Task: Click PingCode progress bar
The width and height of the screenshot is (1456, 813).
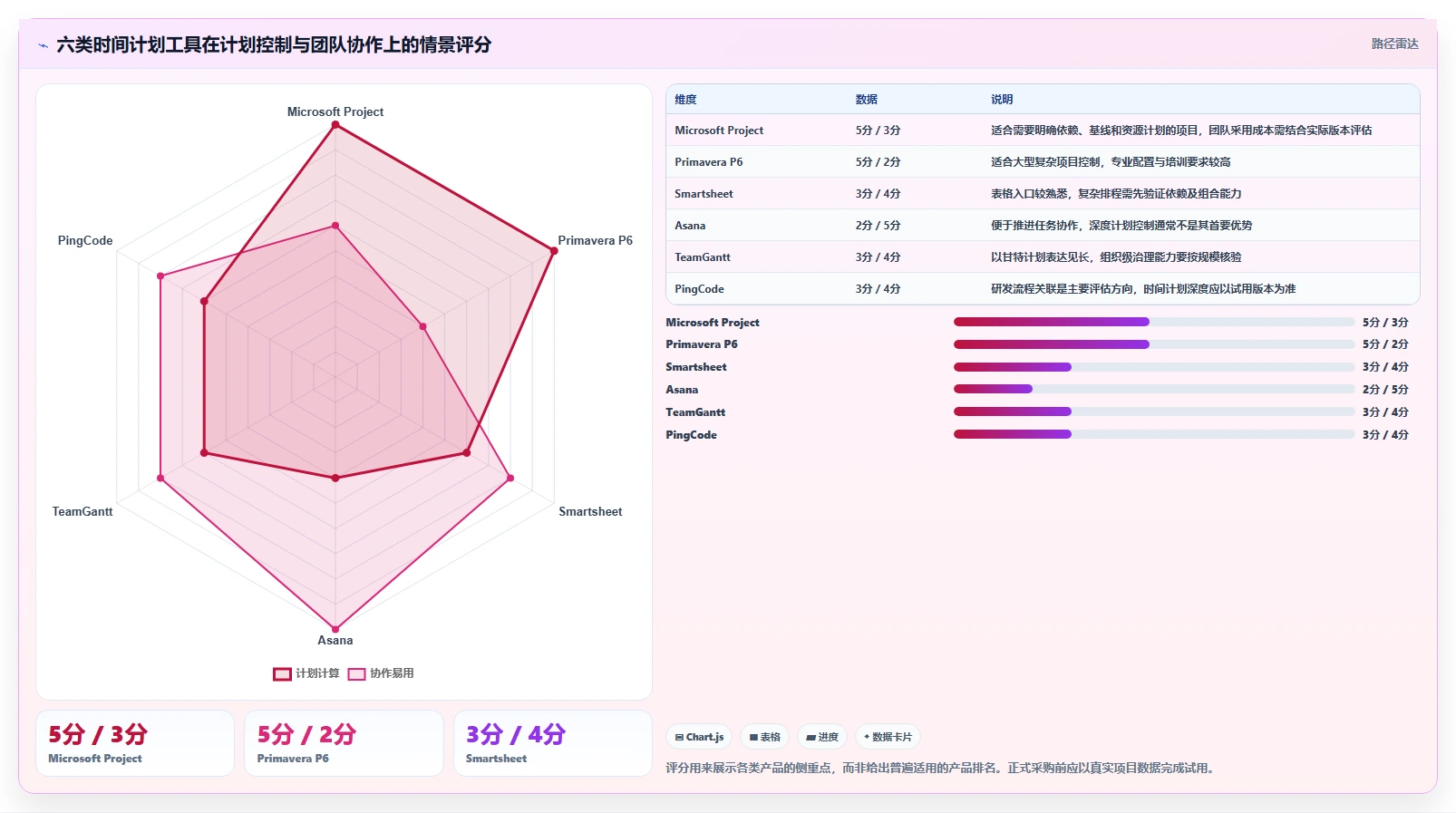Action: click(x=1154, y=434)
